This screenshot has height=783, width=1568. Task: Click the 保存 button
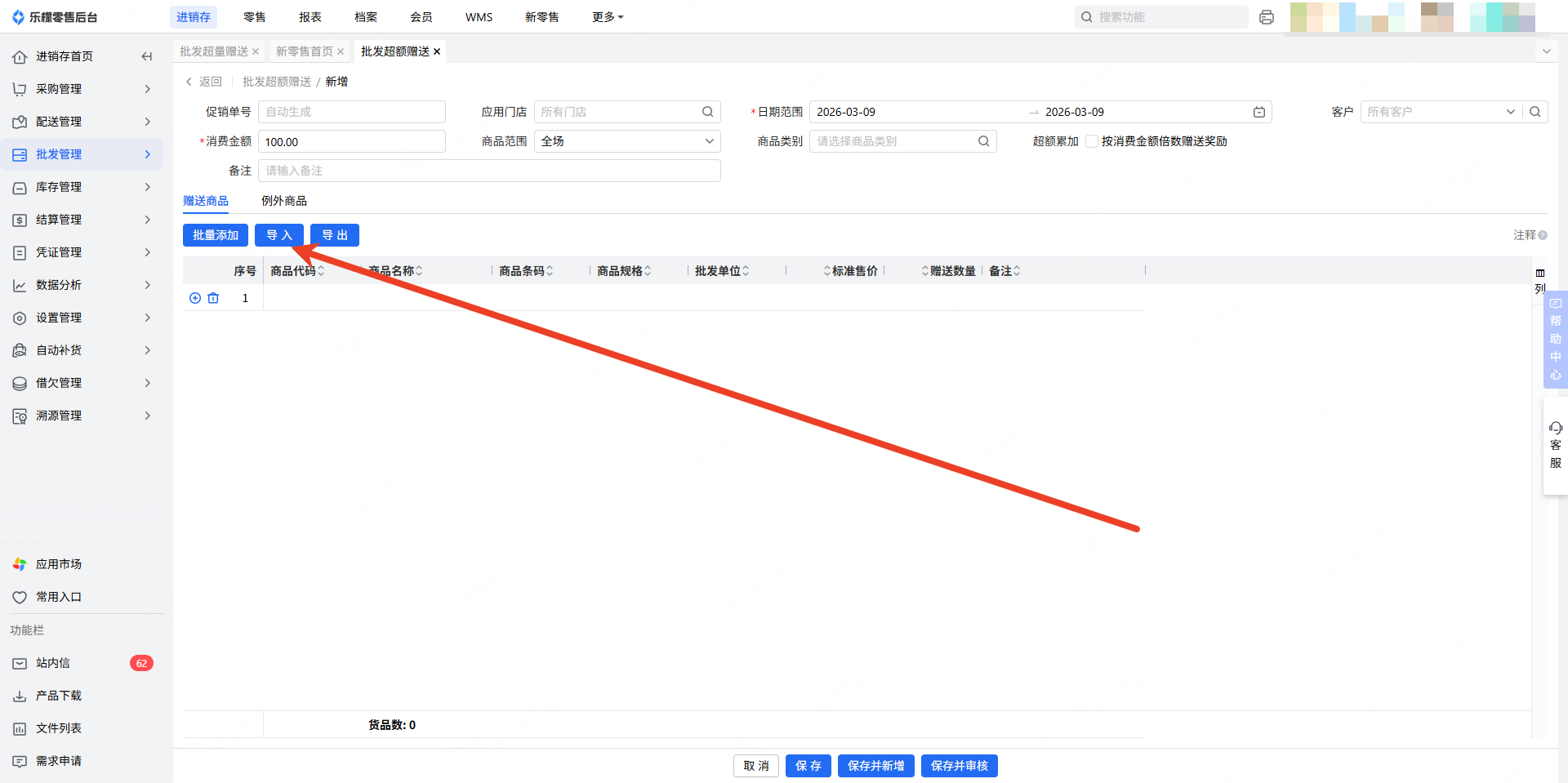(x=808, y=766)
